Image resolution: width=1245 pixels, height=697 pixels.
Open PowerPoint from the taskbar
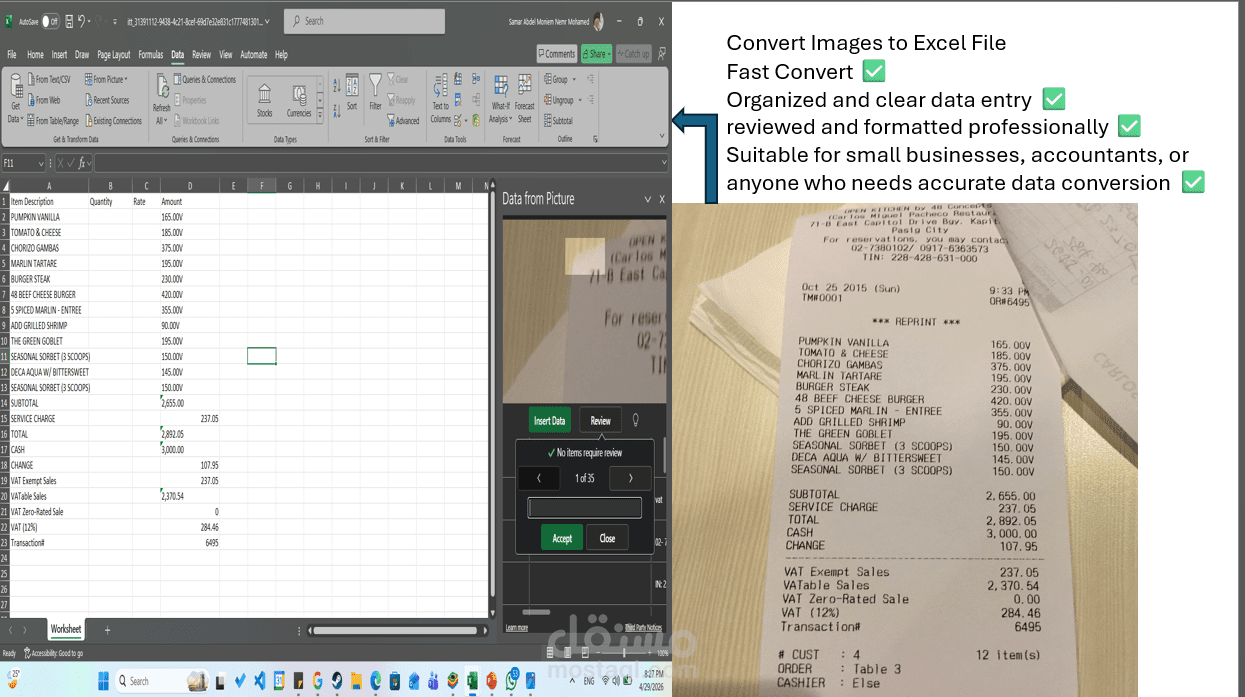[x=492, y=681]
